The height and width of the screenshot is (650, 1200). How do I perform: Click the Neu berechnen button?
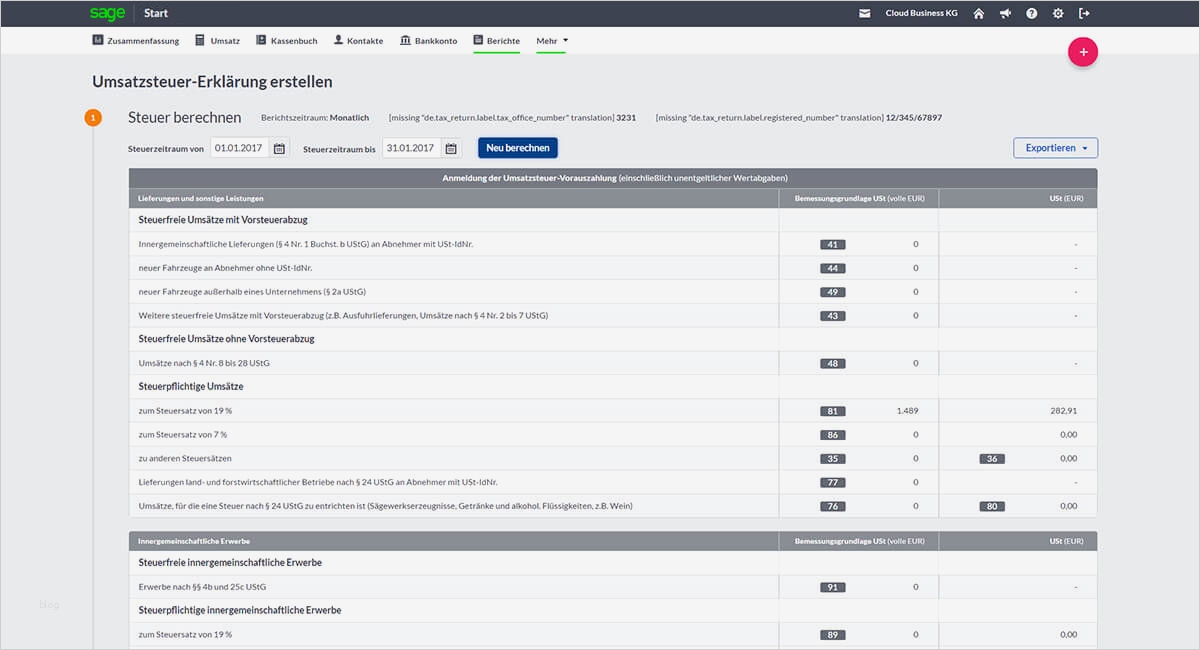(518, 148)
